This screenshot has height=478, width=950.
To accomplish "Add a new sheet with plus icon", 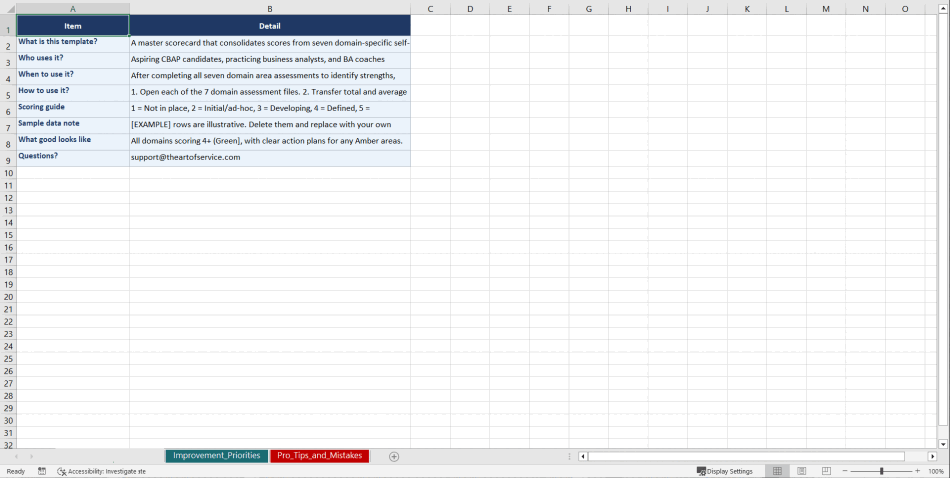I will (x=394, y=456).
